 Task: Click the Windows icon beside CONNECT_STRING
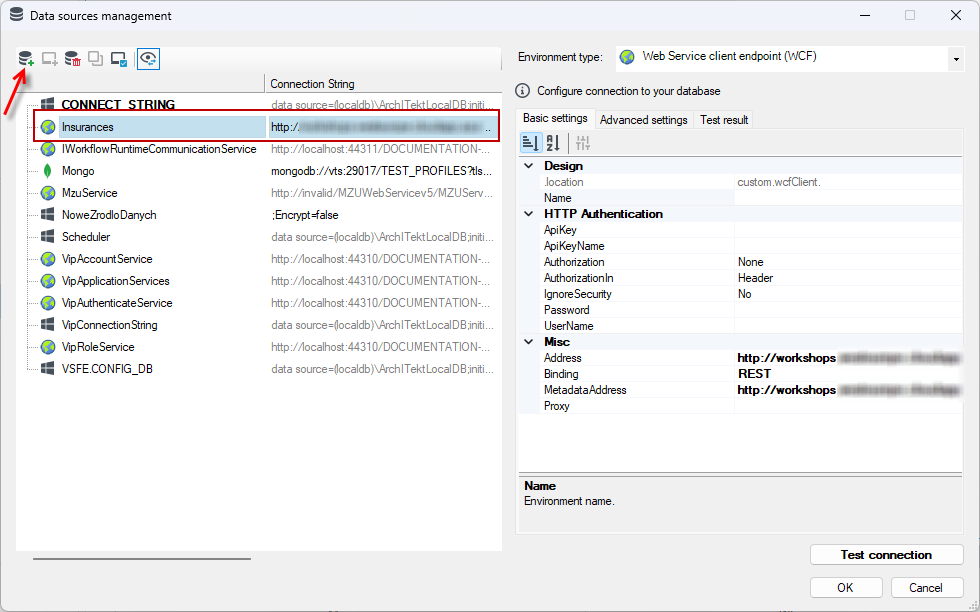coord(48,104)
